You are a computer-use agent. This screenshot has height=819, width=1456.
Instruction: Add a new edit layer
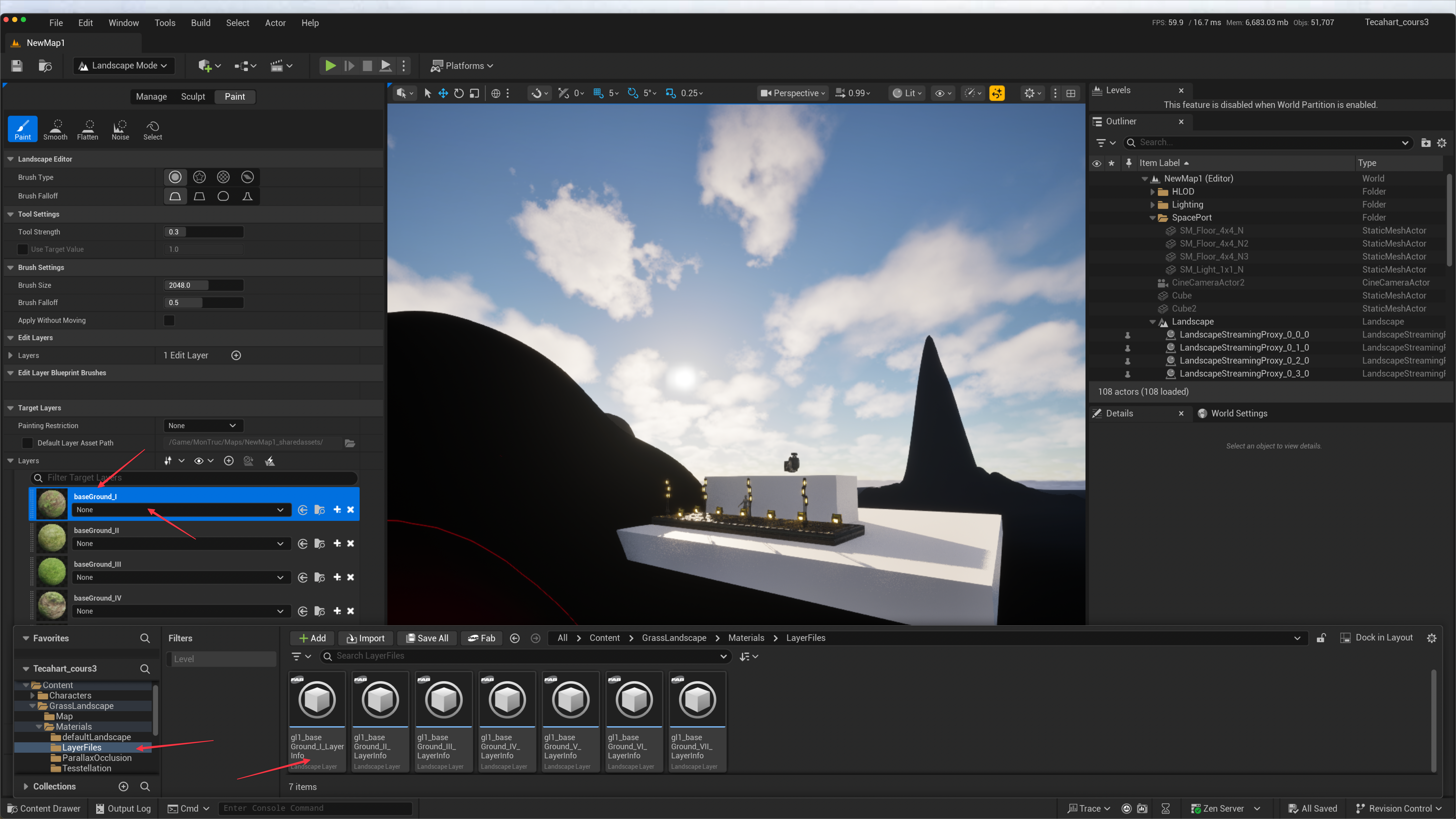click(236, 356)
